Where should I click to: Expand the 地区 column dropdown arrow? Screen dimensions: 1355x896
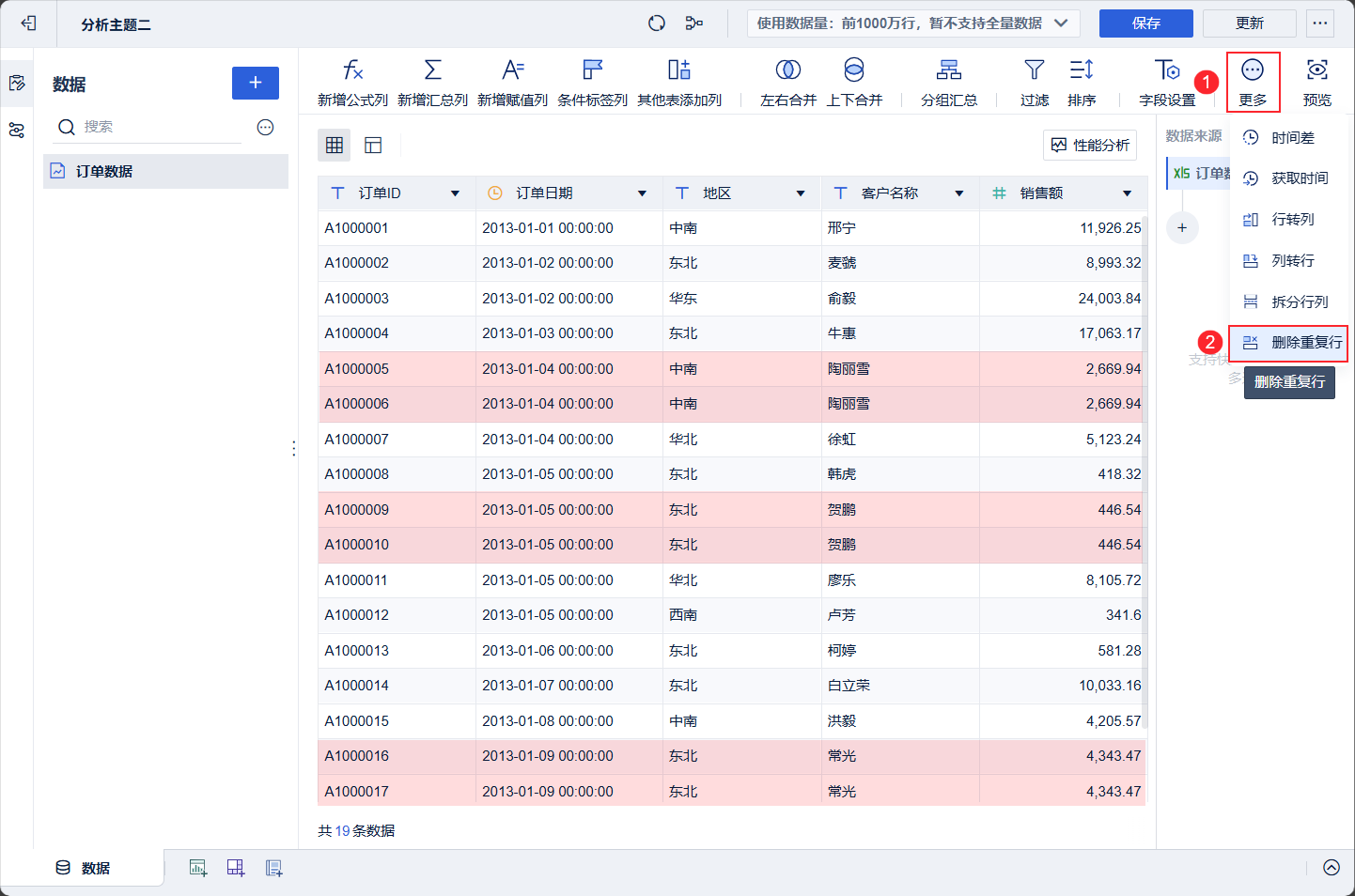point(801,193)
